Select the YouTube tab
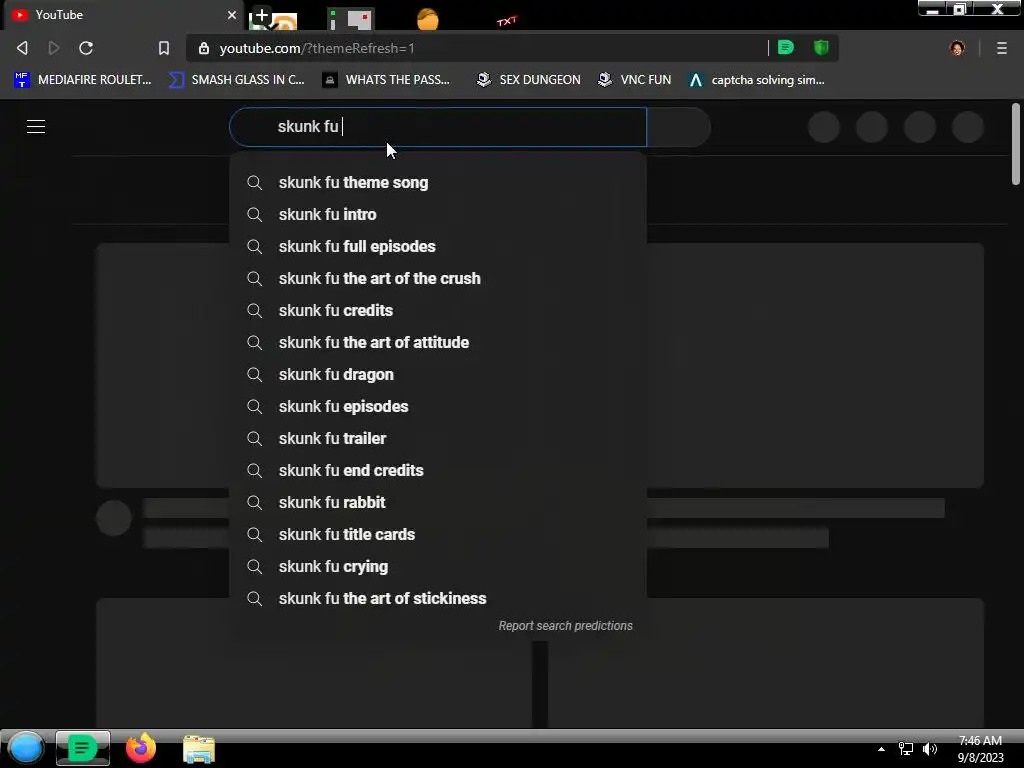 124,14
